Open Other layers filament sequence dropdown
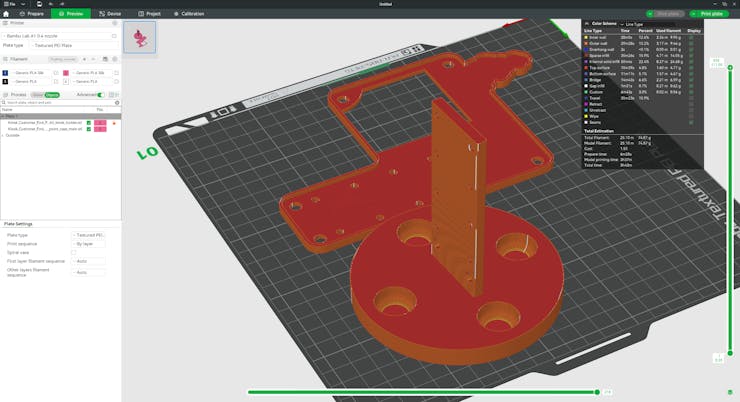The image size is (740, 402). click(x=88, y=272)
